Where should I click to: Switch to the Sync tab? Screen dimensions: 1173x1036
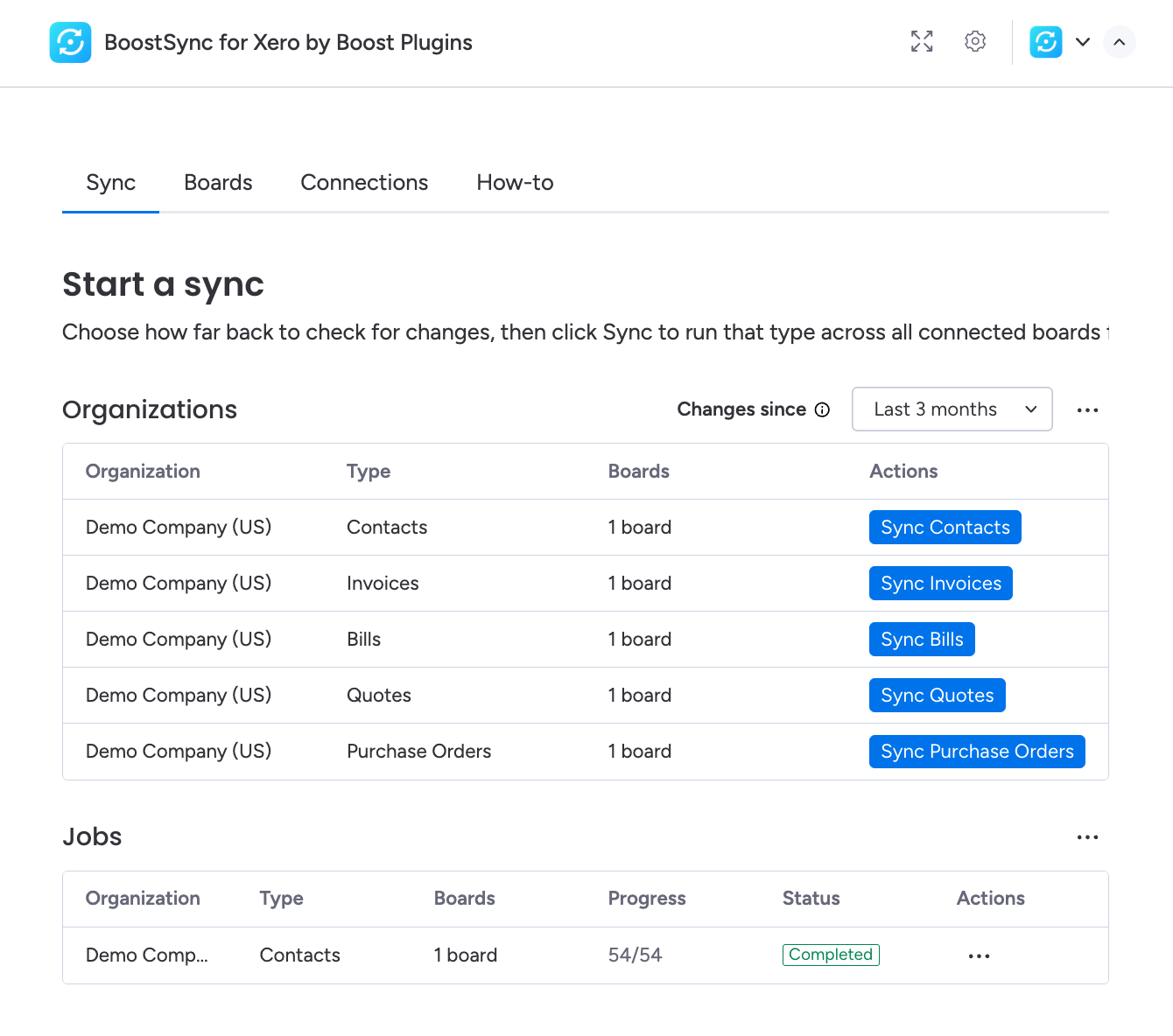(x=110, y=183)
